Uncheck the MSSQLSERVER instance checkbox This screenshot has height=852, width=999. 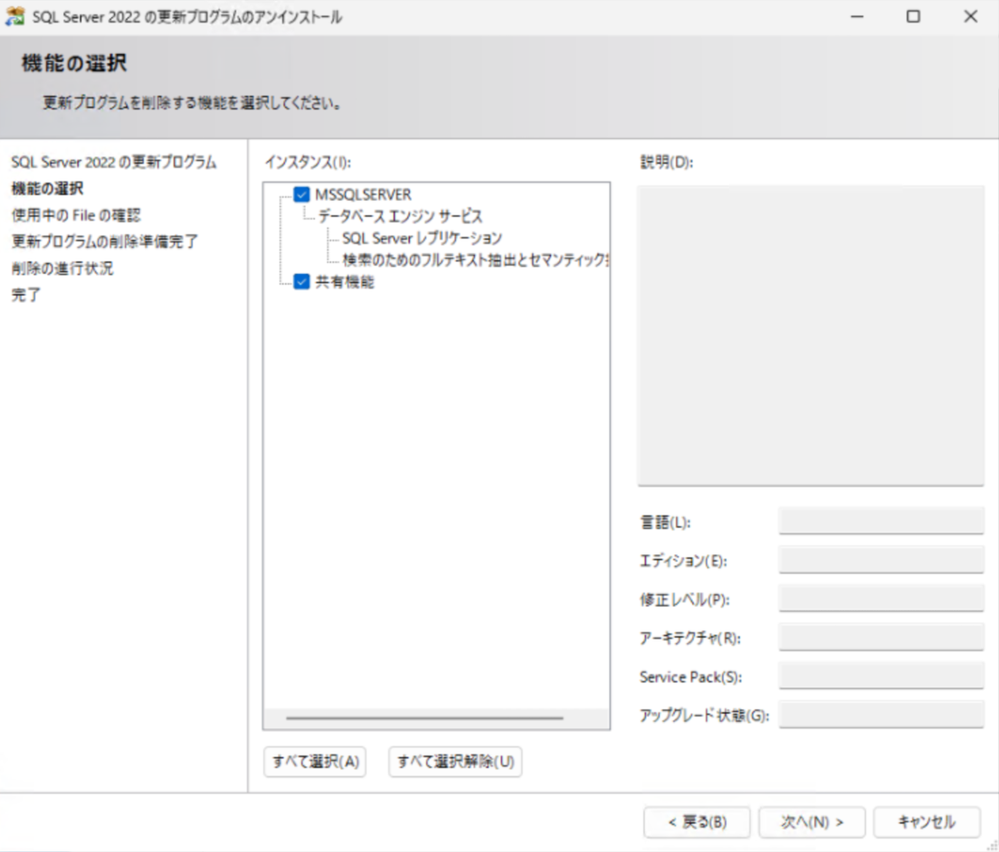pos(301,194)
